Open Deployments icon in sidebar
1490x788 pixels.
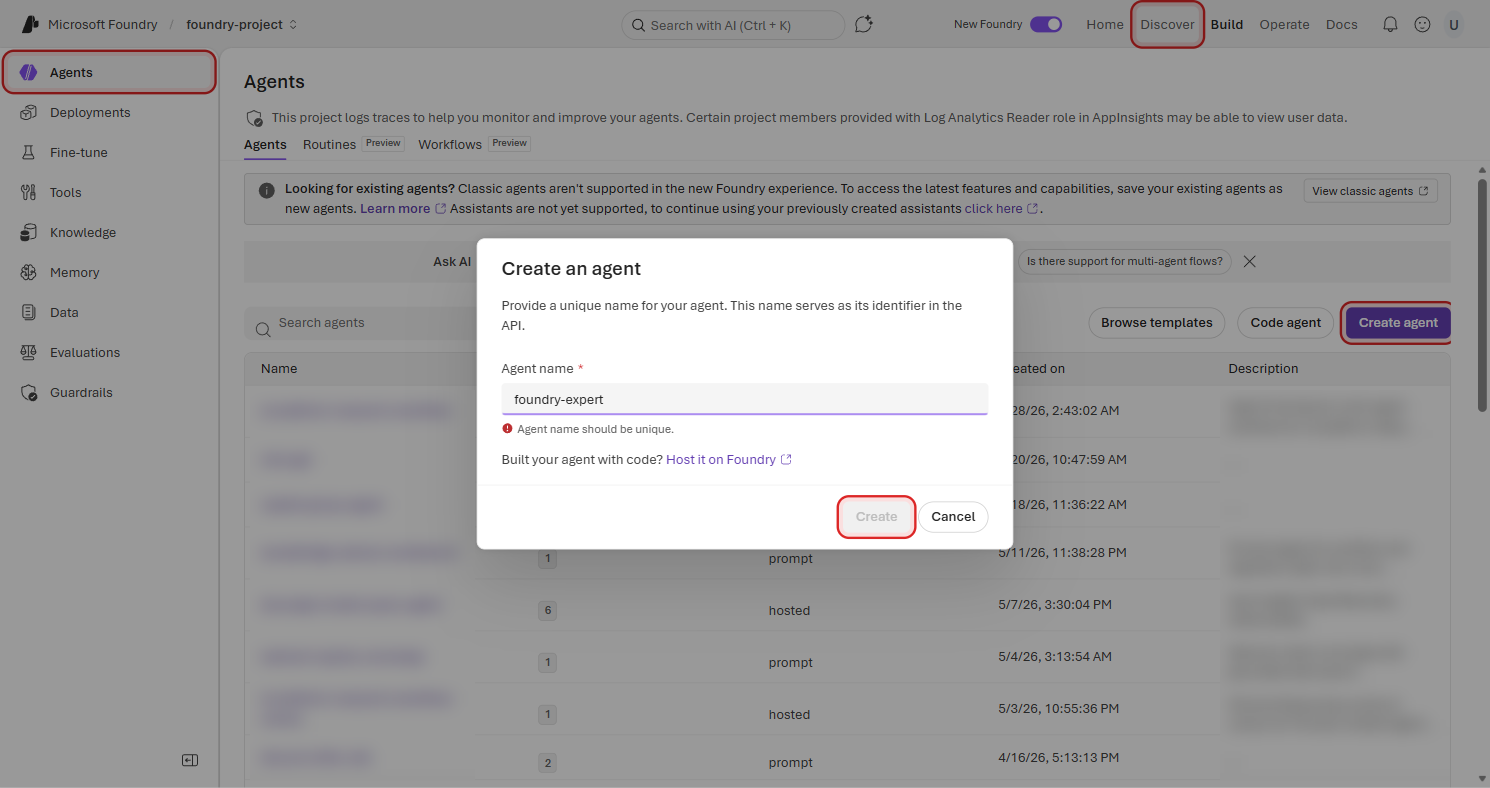pyautogui.click(x=29, y=112)
